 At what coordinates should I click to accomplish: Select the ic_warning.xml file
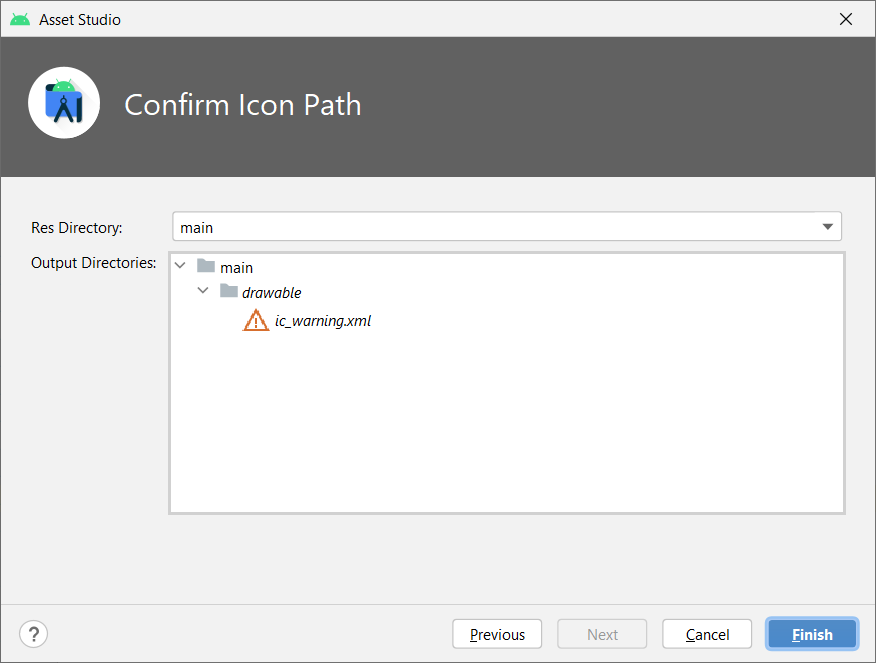(x=323, y=321)
